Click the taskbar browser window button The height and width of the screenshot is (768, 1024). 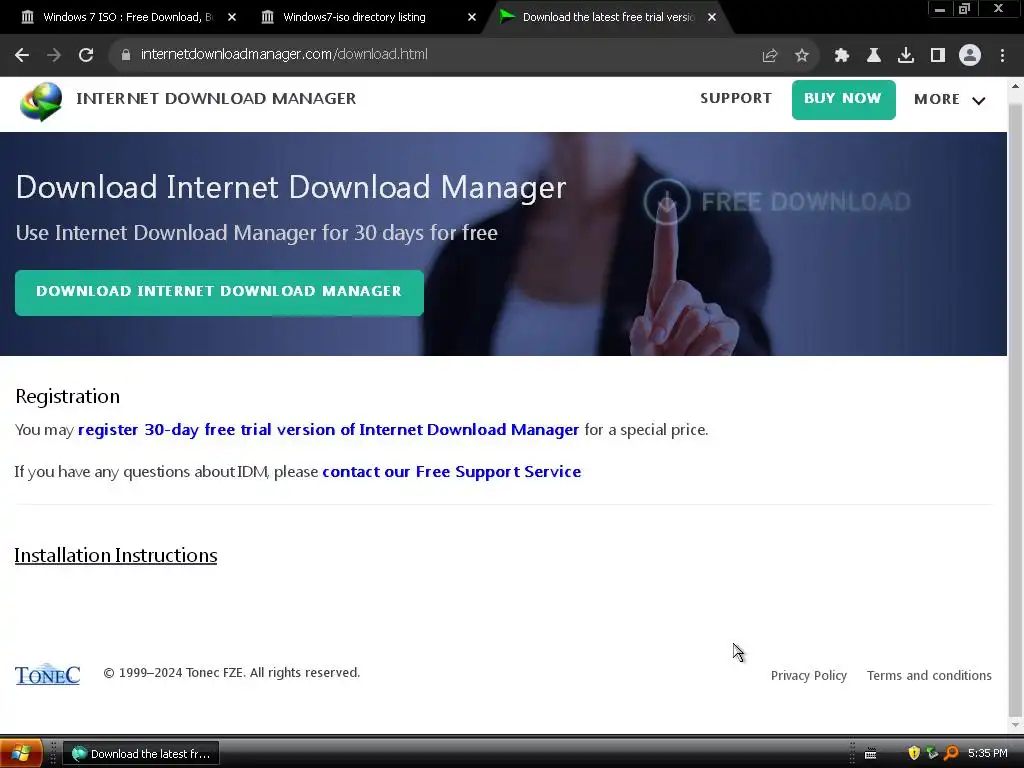(x=141, y=754)
